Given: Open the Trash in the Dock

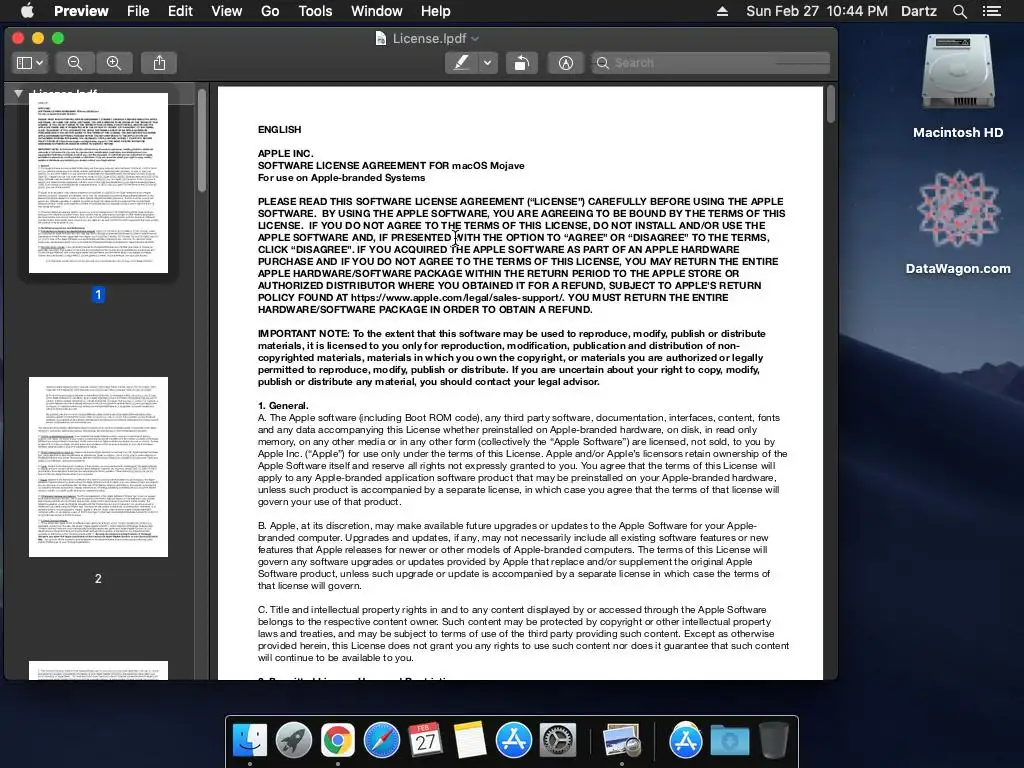Looking at the screenshot, I should pos(773,740).
